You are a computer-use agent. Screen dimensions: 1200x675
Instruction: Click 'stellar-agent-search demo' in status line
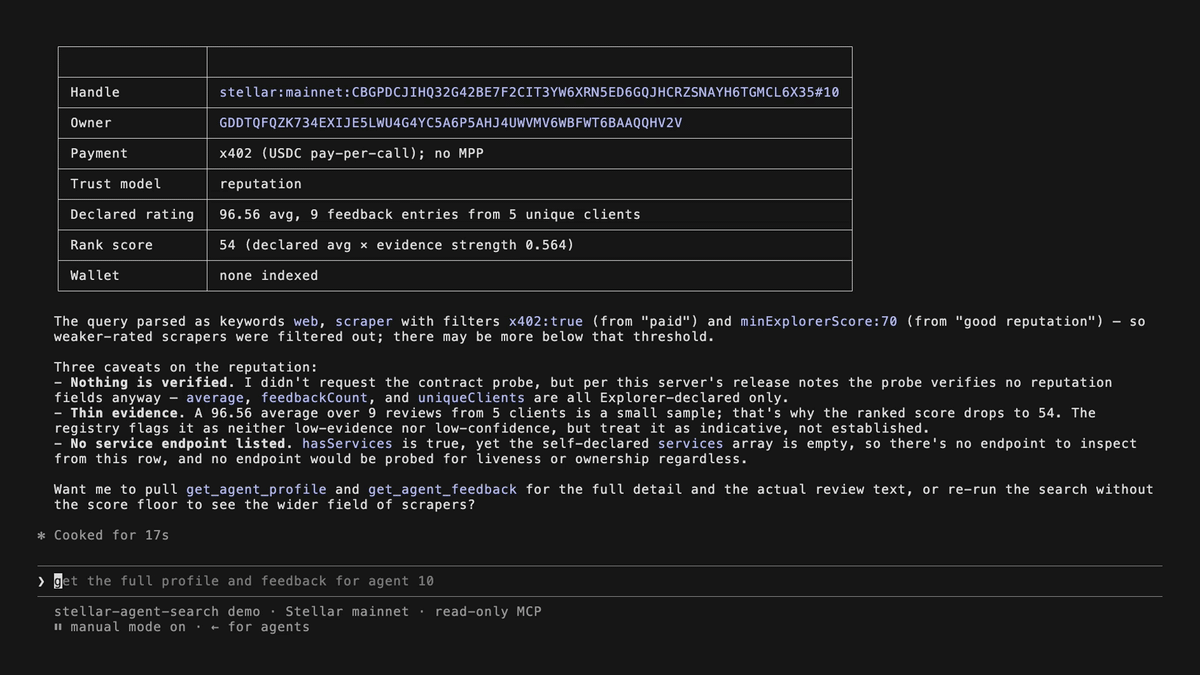[x=157, y=611]
